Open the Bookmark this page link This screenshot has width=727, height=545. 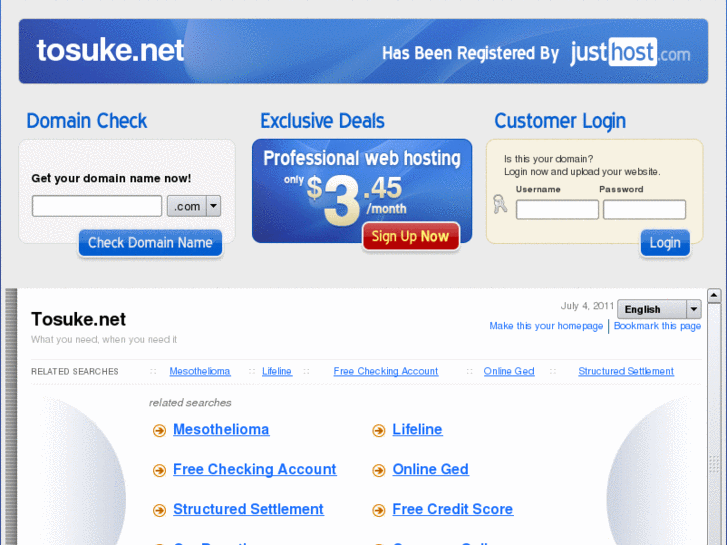pyautogui.click(x=657, y=326)
